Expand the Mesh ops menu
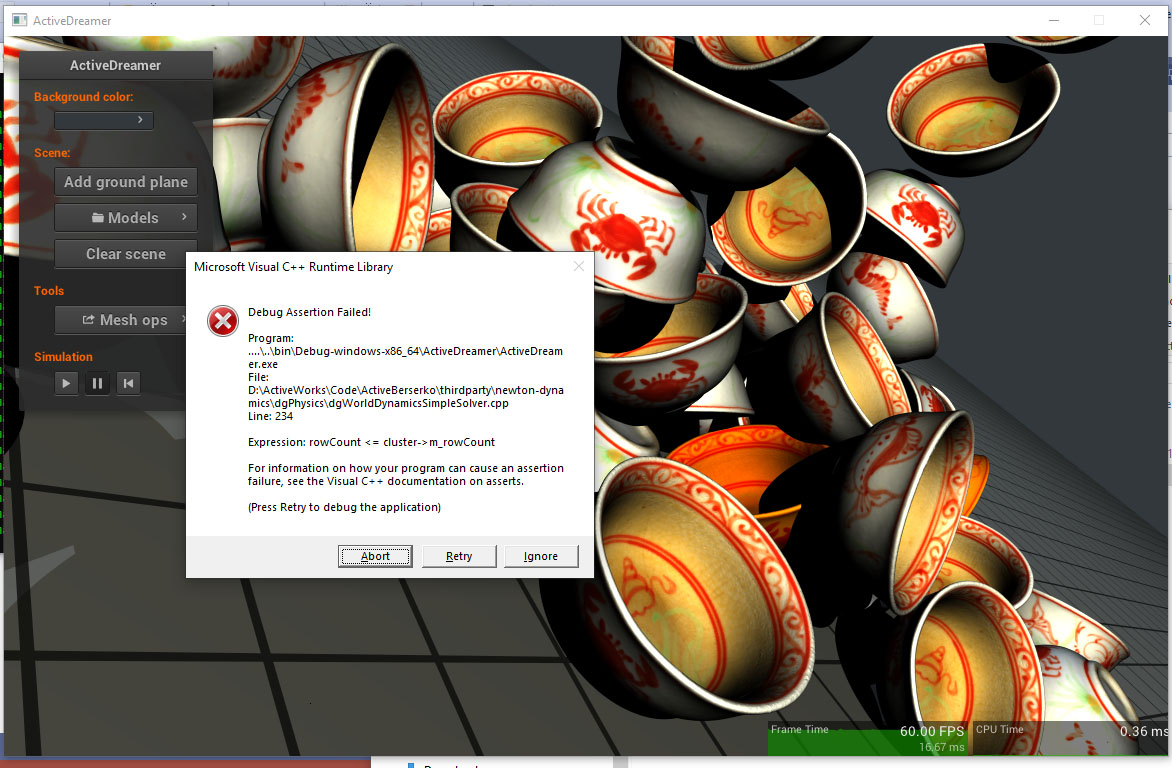 125,320
